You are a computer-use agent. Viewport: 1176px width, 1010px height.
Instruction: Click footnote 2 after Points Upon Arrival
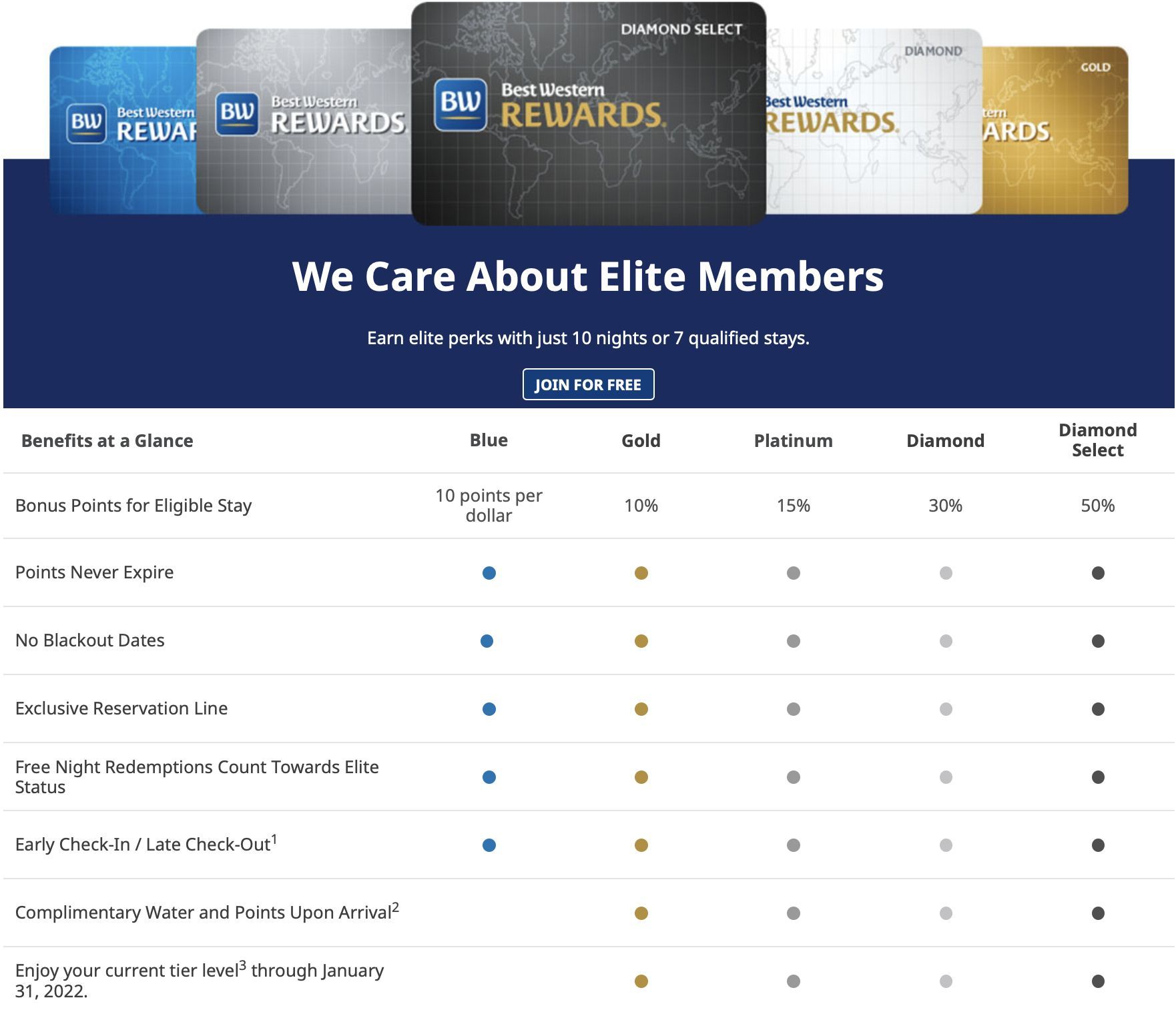[395, 907]
